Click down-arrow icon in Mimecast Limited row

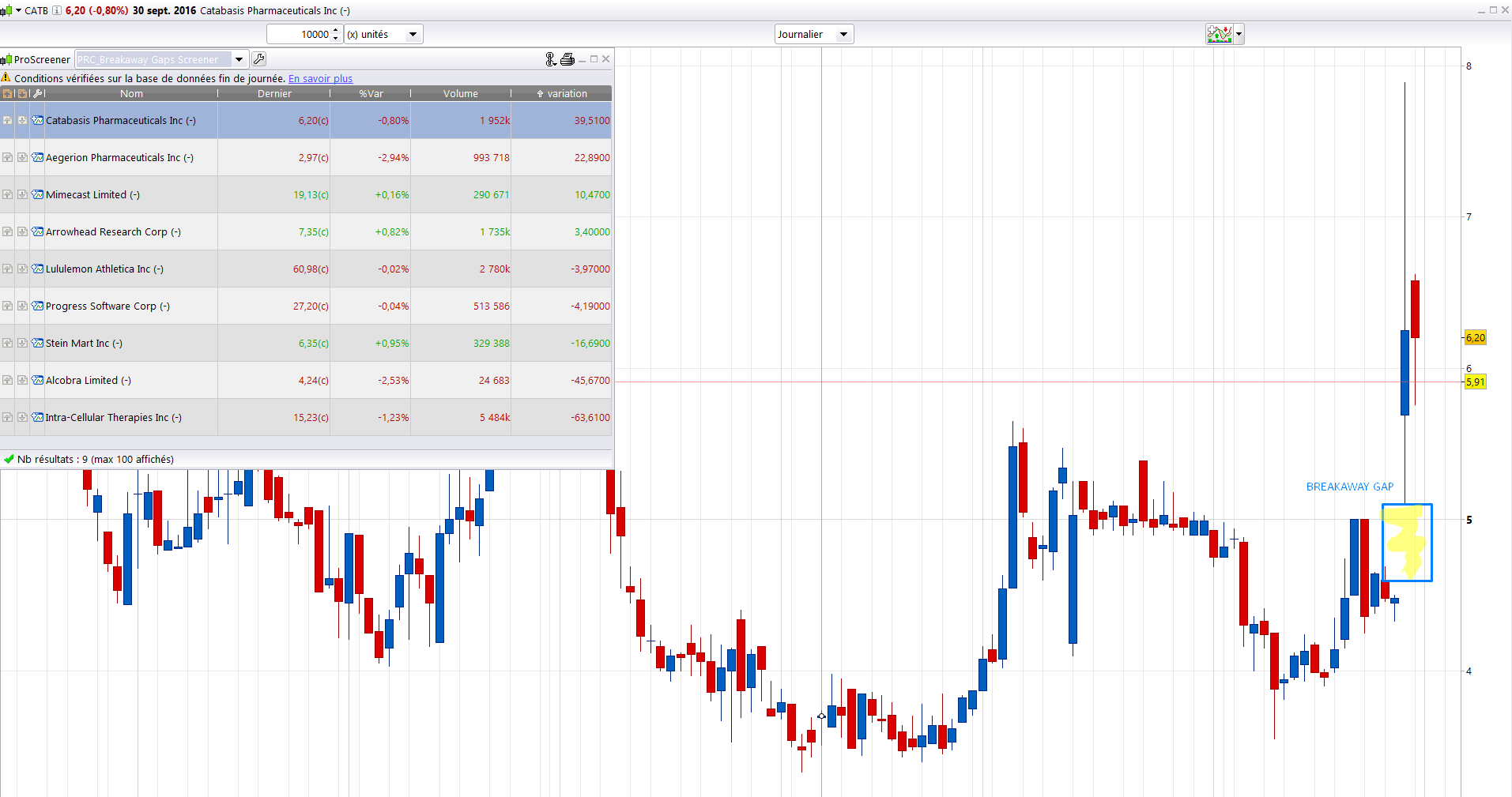pyautogui.click(x=22, y=194)
